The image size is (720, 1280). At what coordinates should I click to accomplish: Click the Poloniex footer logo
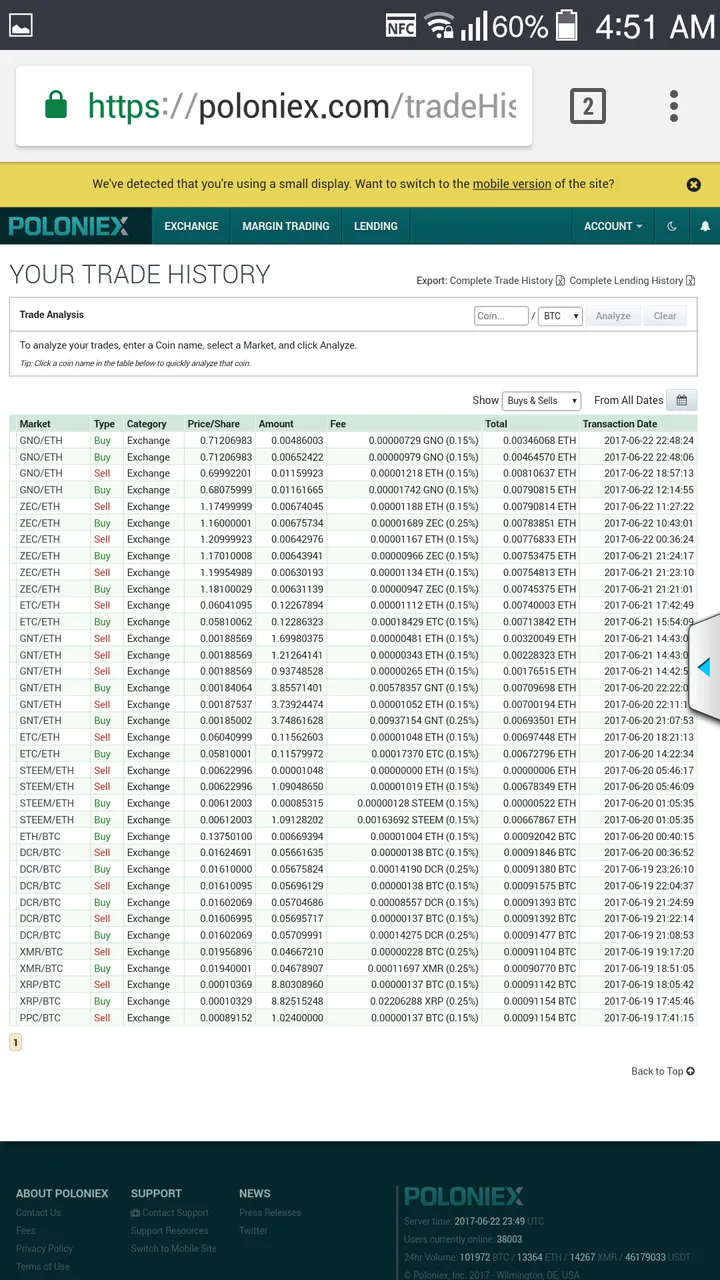464,1197
